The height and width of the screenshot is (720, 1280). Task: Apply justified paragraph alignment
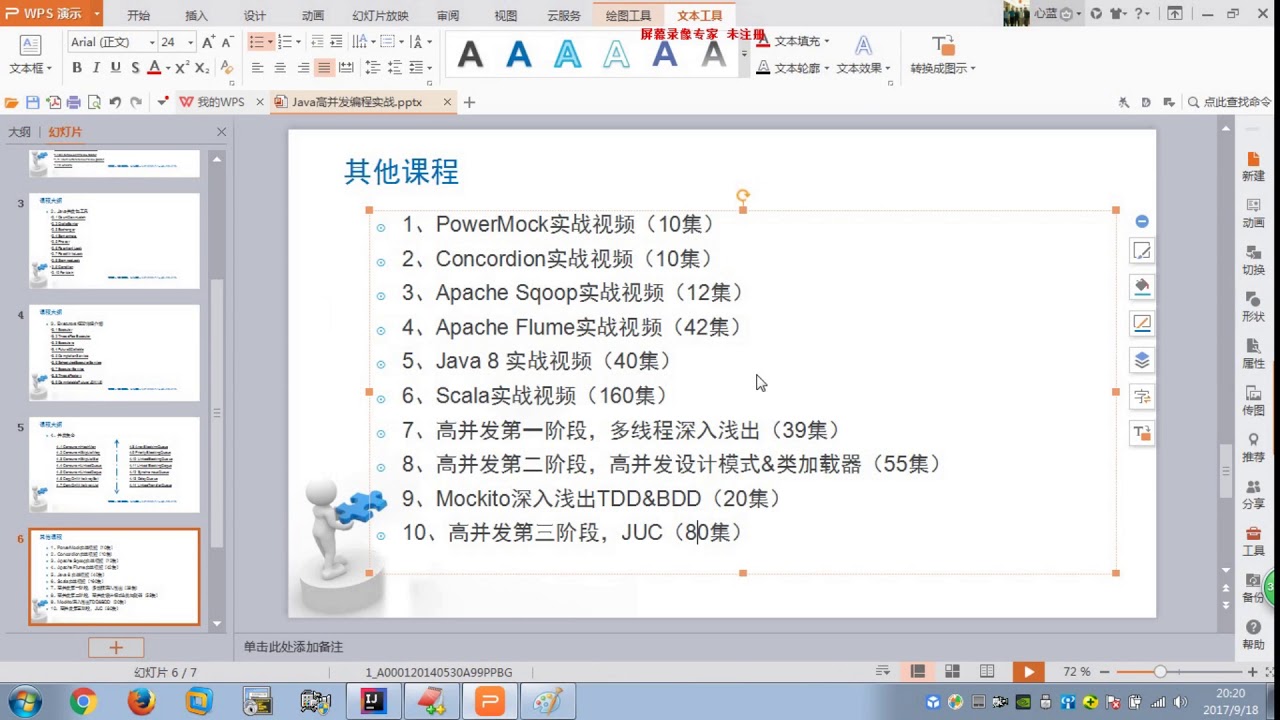click(x=324, y=68)
